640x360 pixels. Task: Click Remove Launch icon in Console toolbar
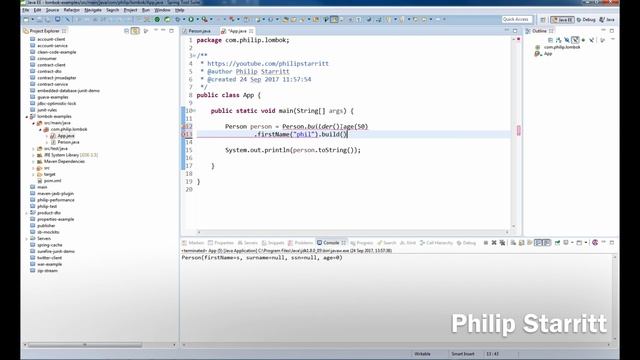click(x=494, y=243)
